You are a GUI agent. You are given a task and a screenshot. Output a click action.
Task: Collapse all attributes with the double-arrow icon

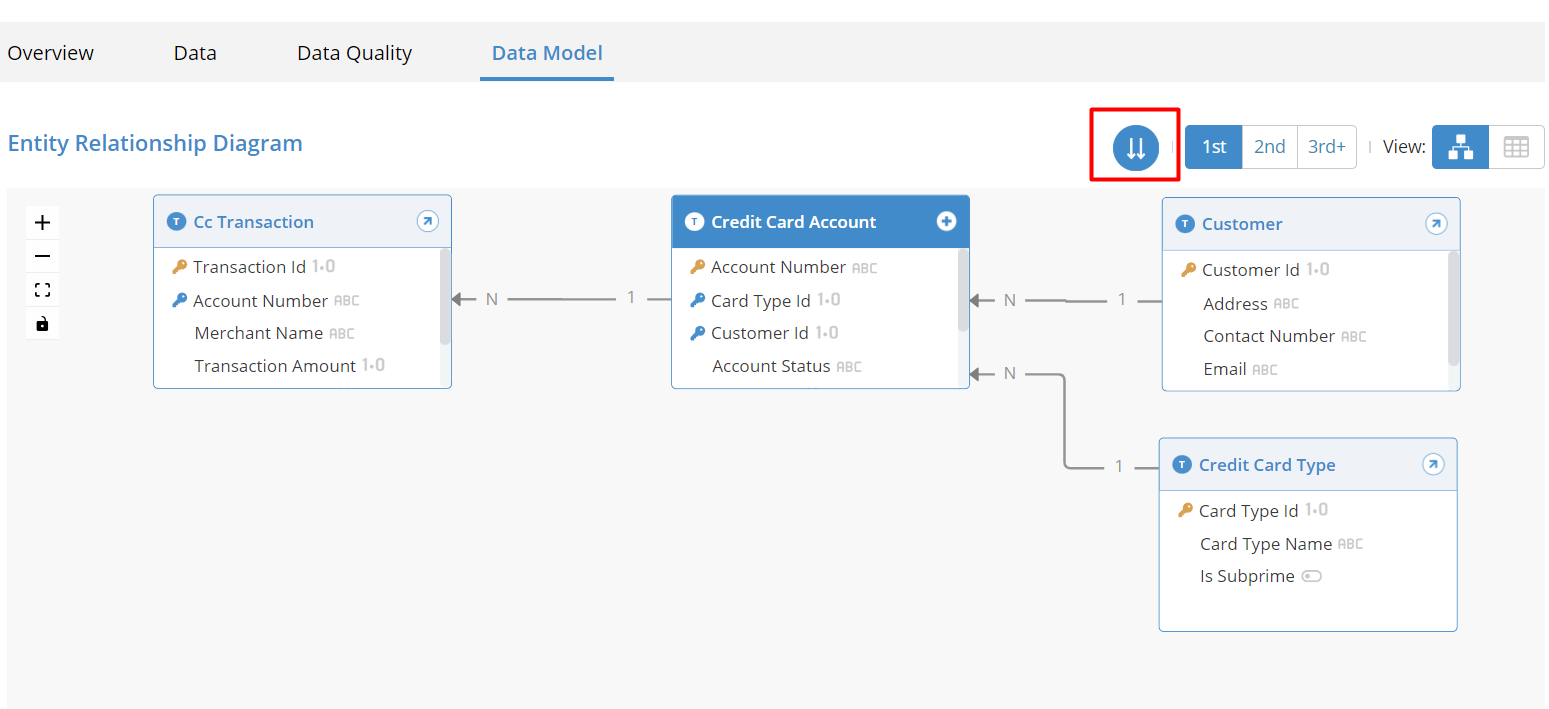tap(1134, 146)
